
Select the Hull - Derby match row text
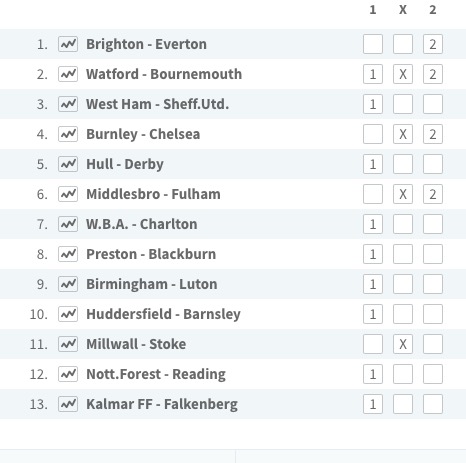125,164
